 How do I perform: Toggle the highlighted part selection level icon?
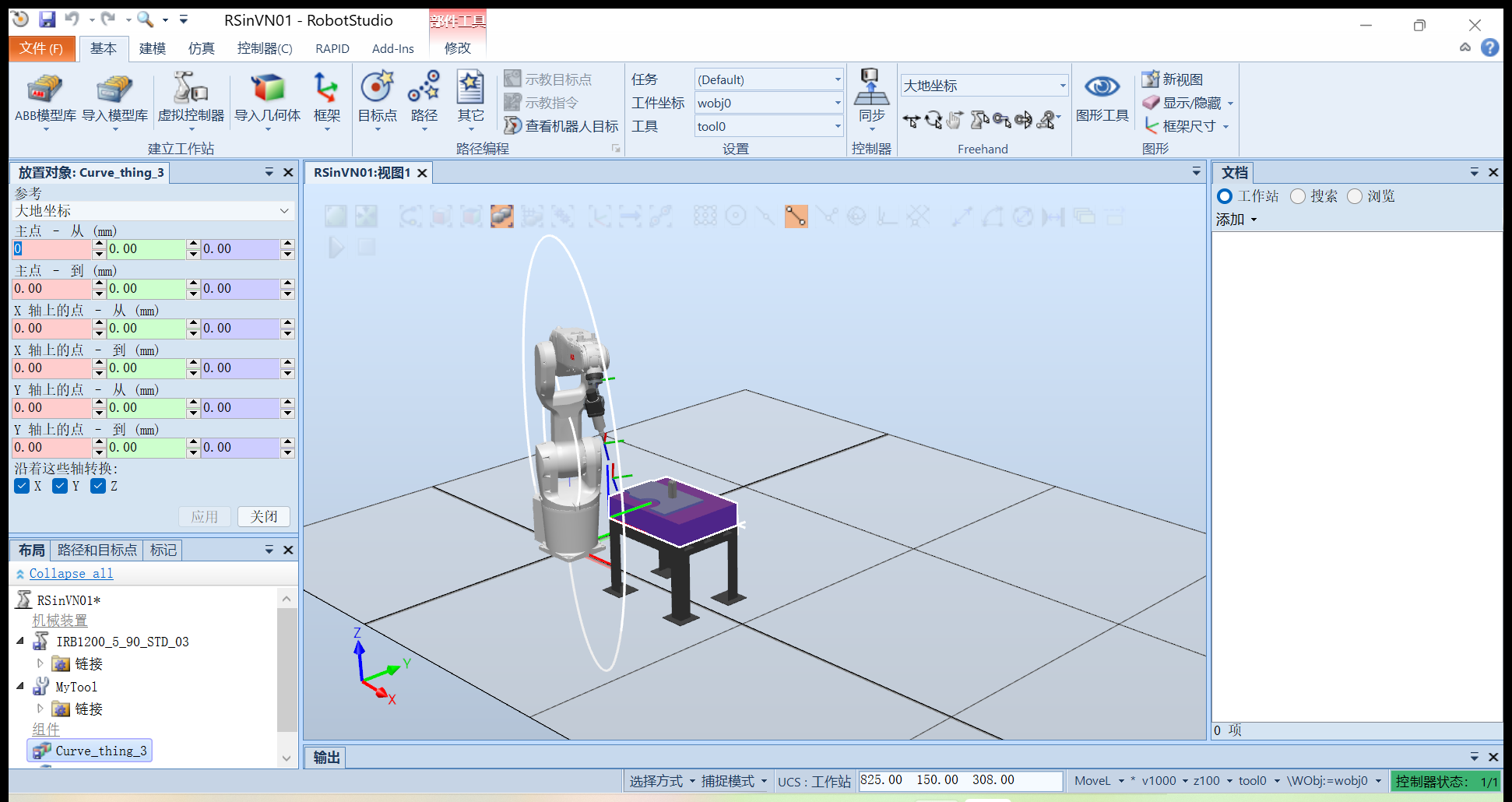(502, 216)
